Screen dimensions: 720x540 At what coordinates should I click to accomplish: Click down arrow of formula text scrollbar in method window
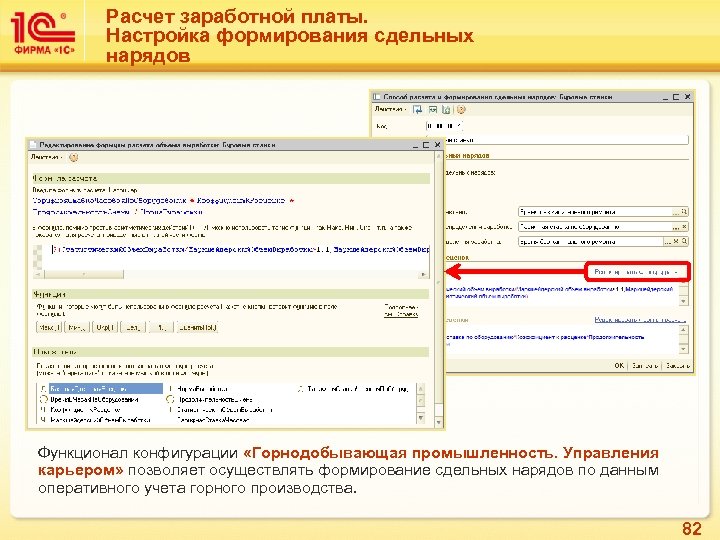click(684, 301)
